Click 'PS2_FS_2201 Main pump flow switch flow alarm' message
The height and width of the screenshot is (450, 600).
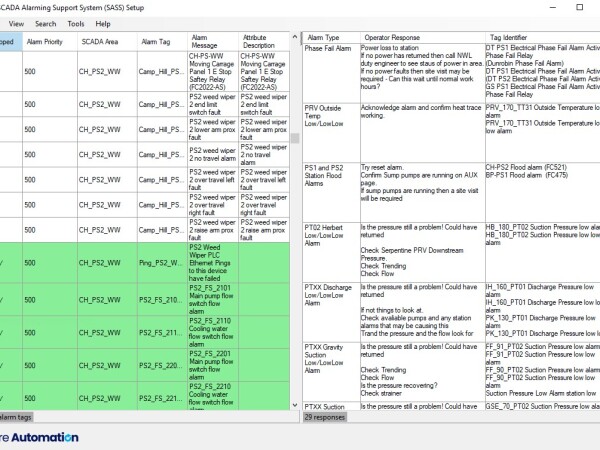(x=213, y=365)
